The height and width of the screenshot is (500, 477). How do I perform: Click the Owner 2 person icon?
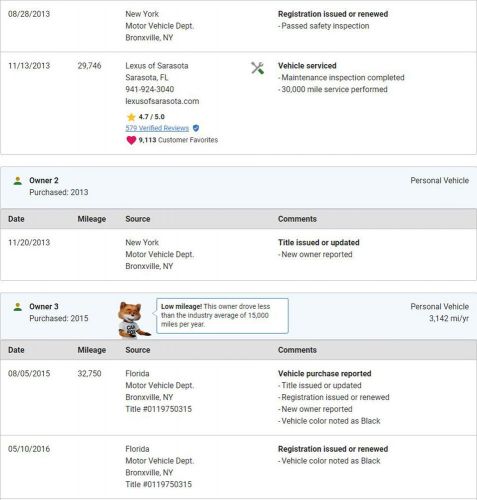(x=18, y=181)
